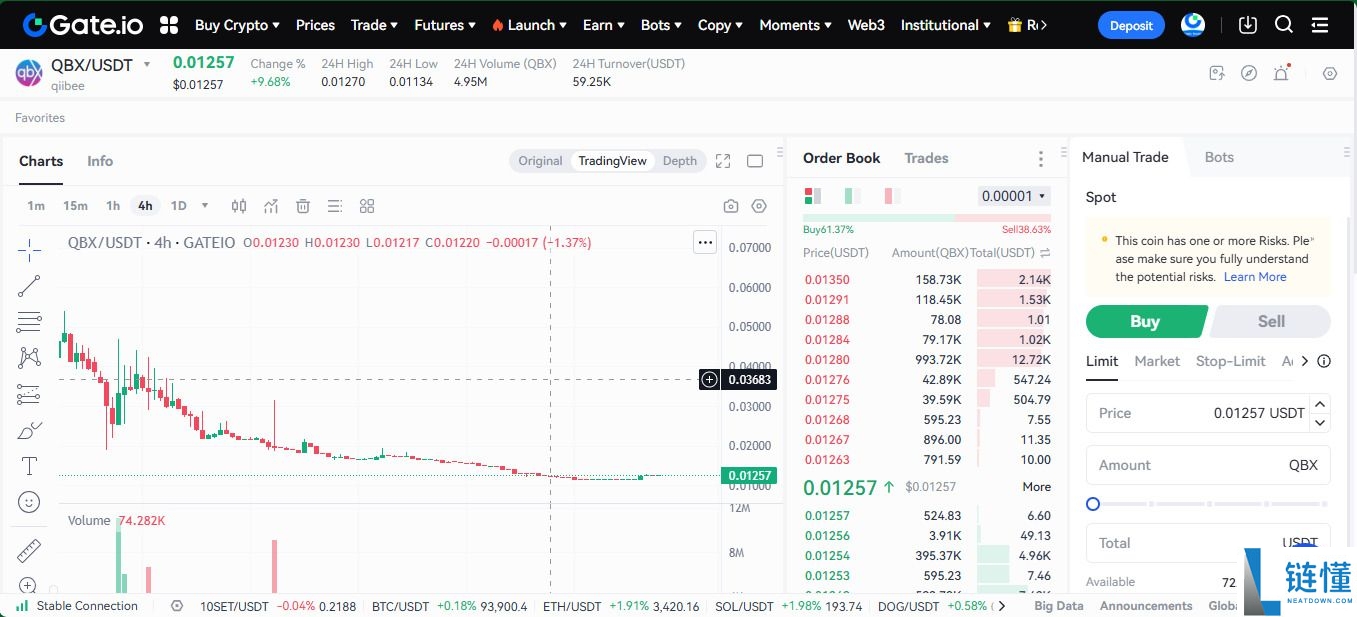Screen dimensions: 1357x617
Task: Switch to the Trades tab
Action: (x=926, y=158)
